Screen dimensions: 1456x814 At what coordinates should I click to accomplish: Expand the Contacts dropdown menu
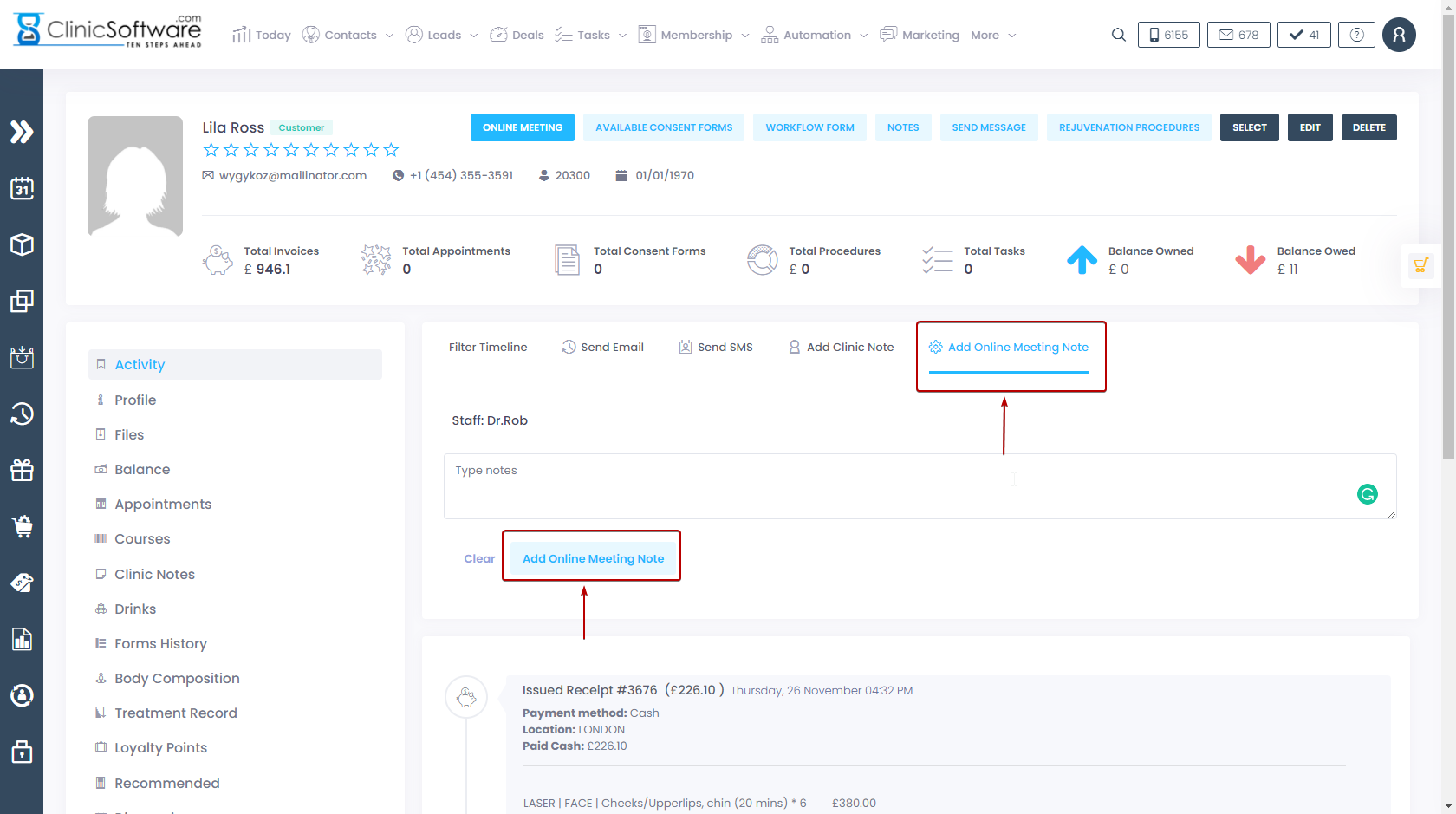click(348, 35)
